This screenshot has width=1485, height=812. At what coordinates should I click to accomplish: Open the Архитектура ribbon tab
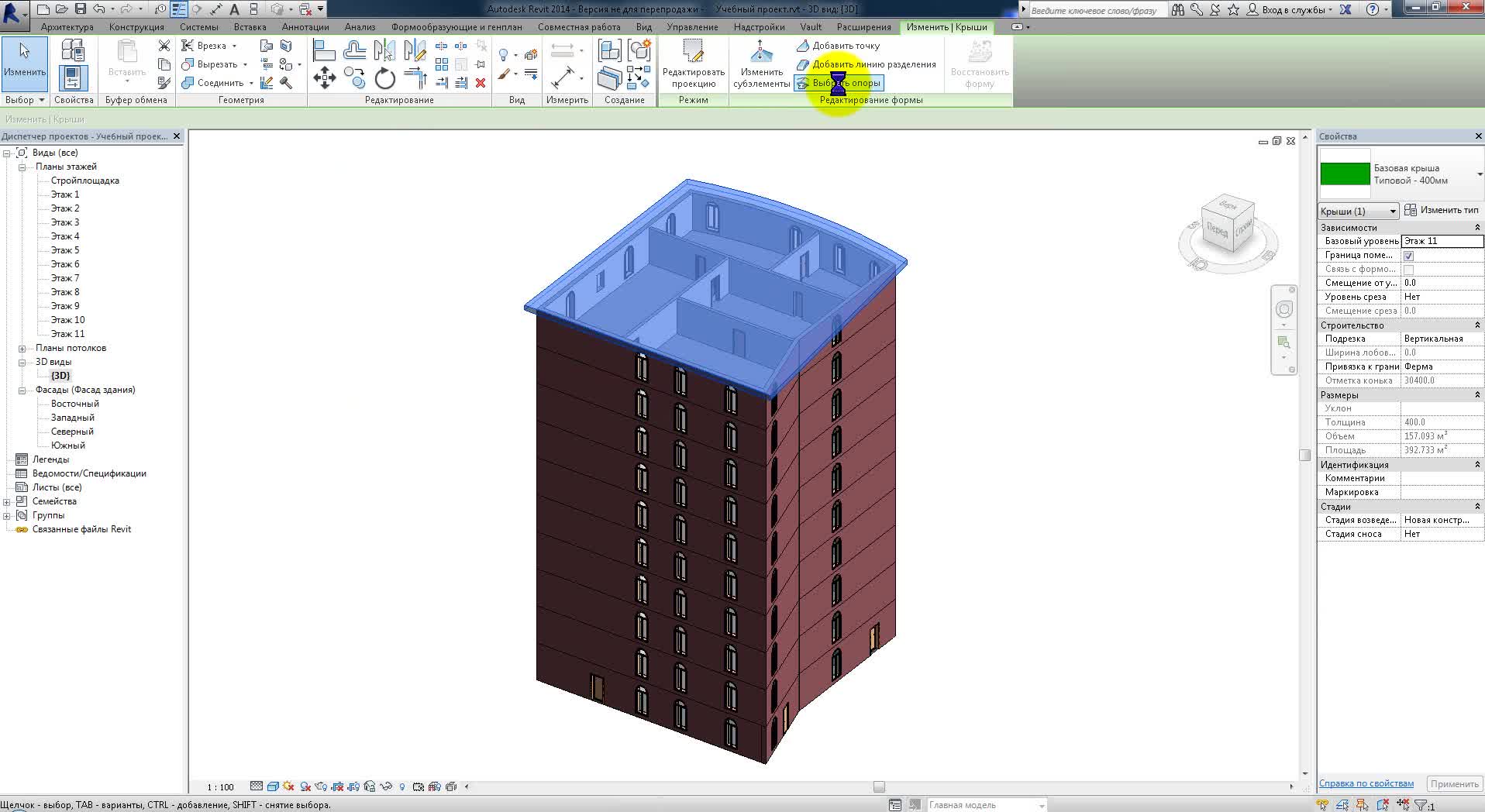click(x=67, y=27)
